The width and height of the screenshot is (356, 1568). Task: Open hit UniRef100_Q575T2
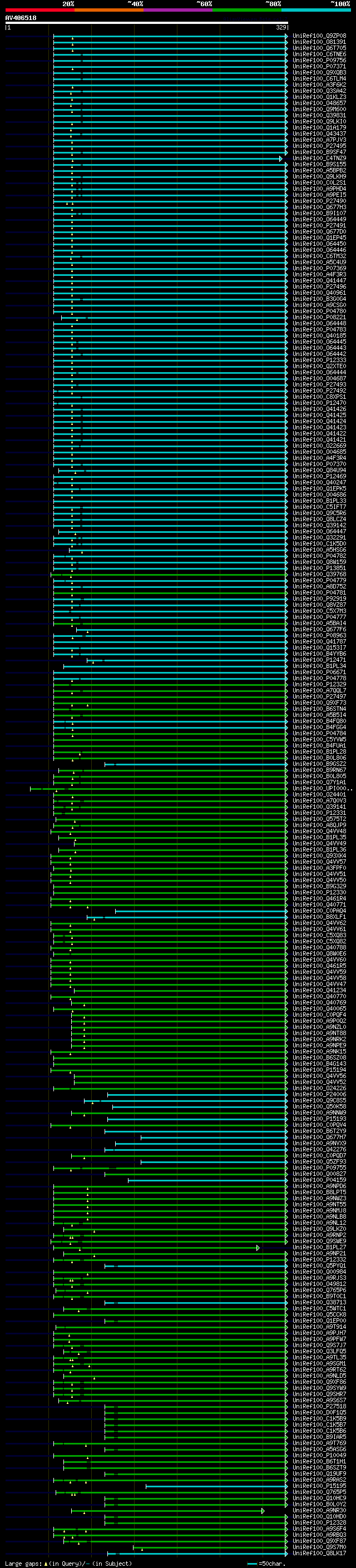click(x=319, y=819)
